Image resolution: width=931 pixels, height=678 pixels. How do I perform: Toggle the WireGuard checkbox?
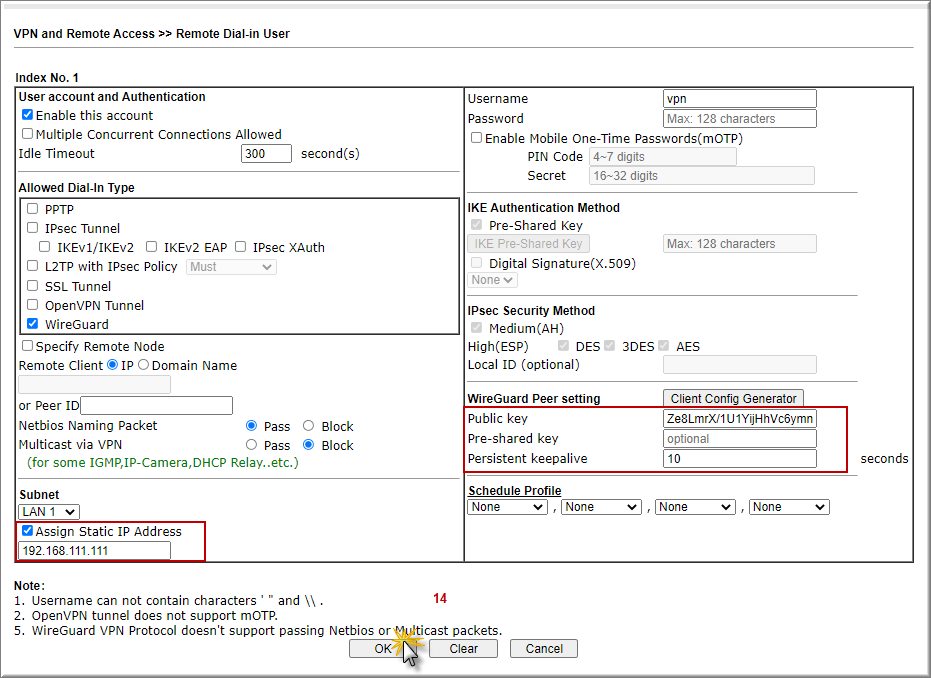tap(33, 324)
